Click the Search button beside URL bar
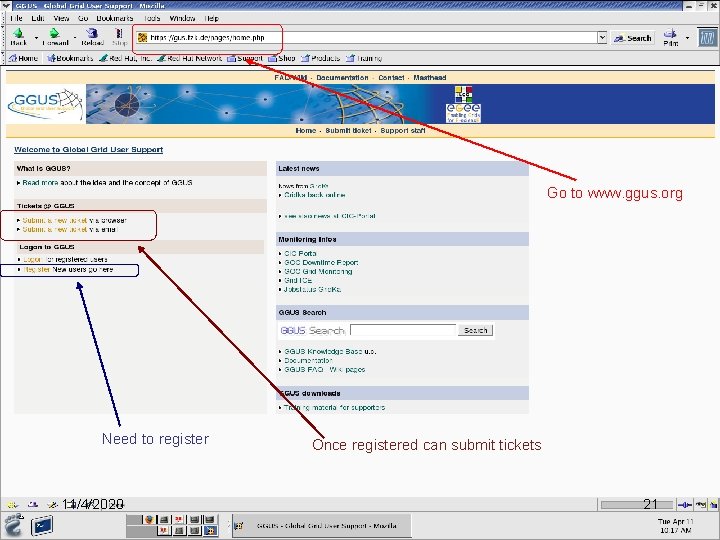This screenshot has width=720, height=540. pyautogui.click(x=634, y=38)
